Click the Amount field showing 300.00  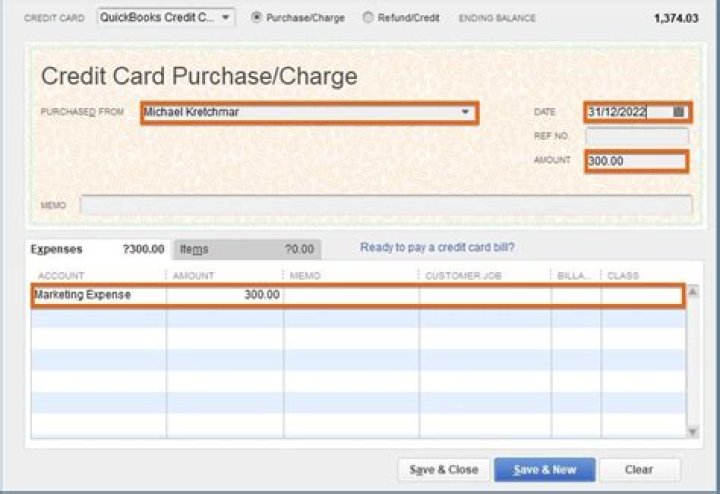pyautogui.click(x=636, y=161)
